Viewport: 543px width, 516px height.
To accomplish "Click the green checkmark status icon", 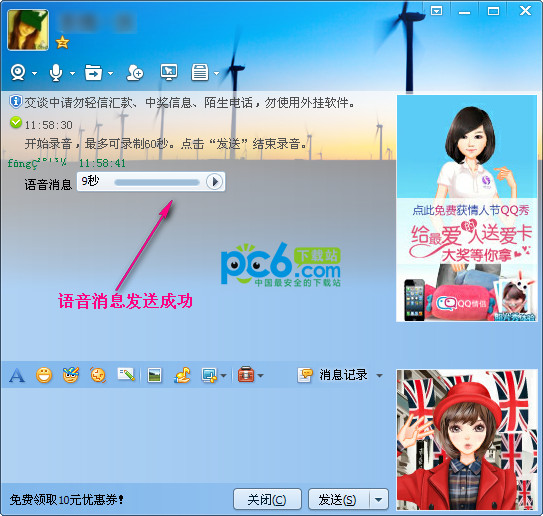I will point(16,122).
